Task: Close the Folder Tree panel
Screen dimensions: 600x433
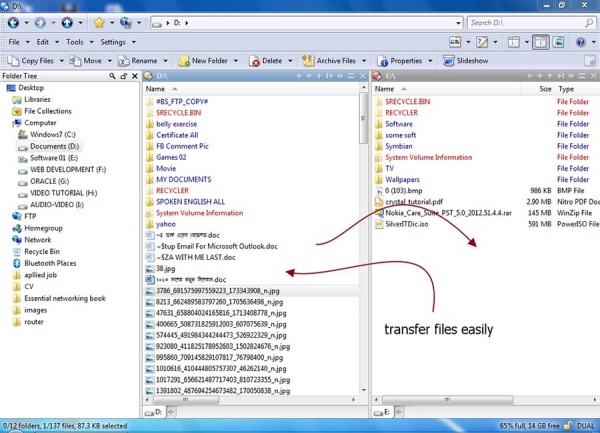Action: [x=135, y=76]
